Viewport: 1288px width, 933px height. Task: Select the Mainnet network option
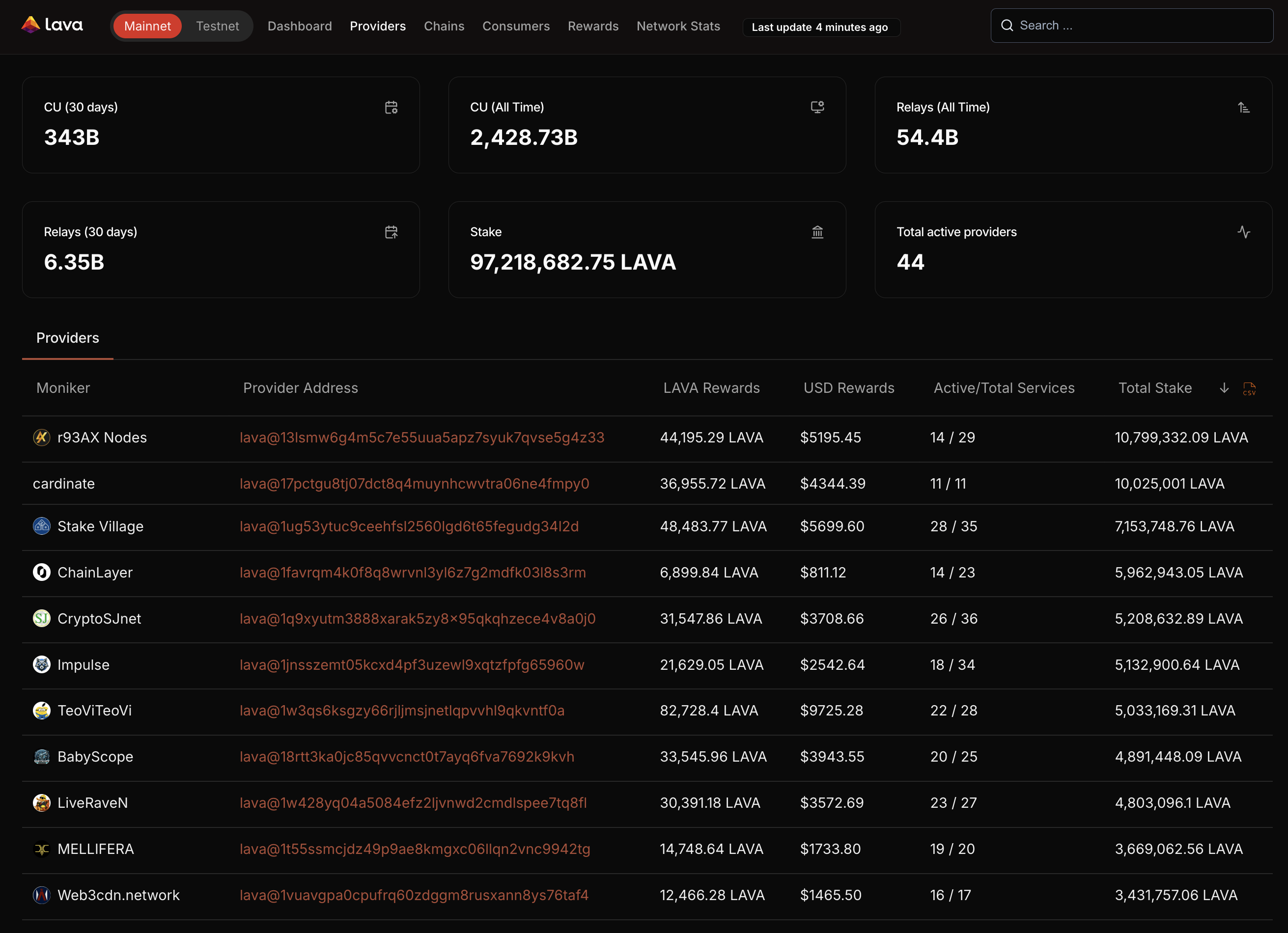147,26
